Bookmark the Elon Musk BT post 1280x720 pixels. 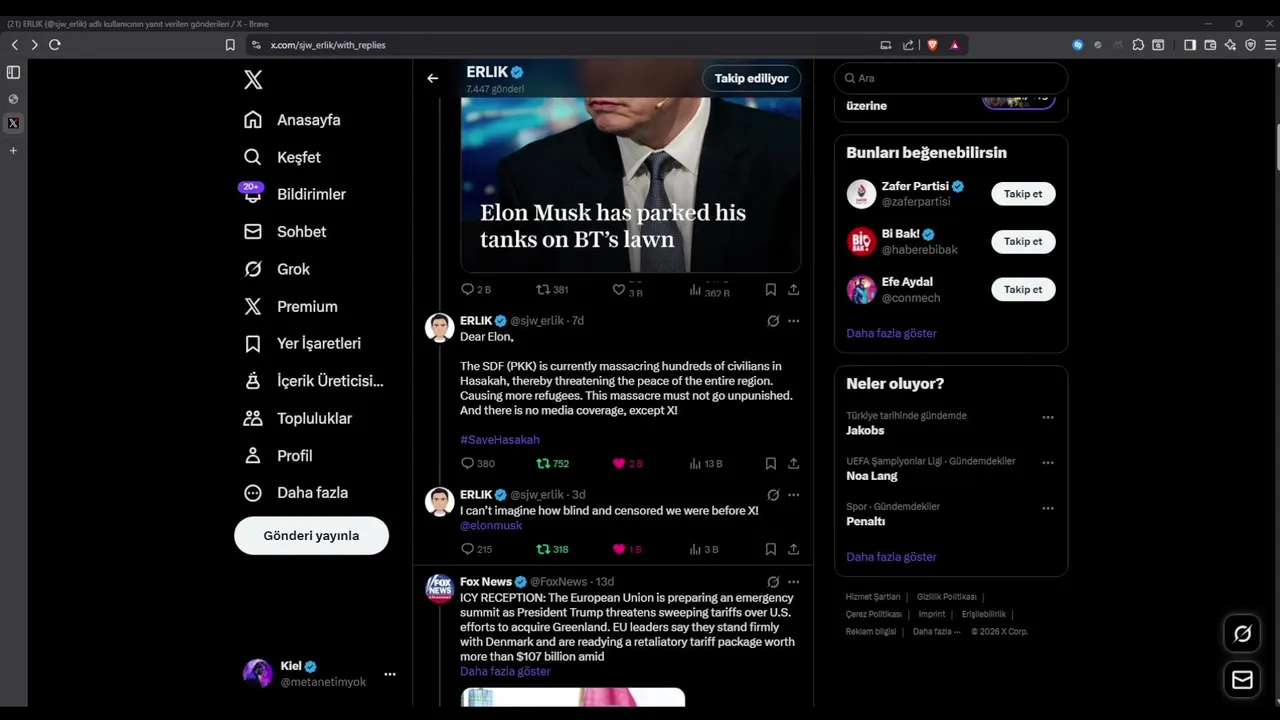point(771,289)
